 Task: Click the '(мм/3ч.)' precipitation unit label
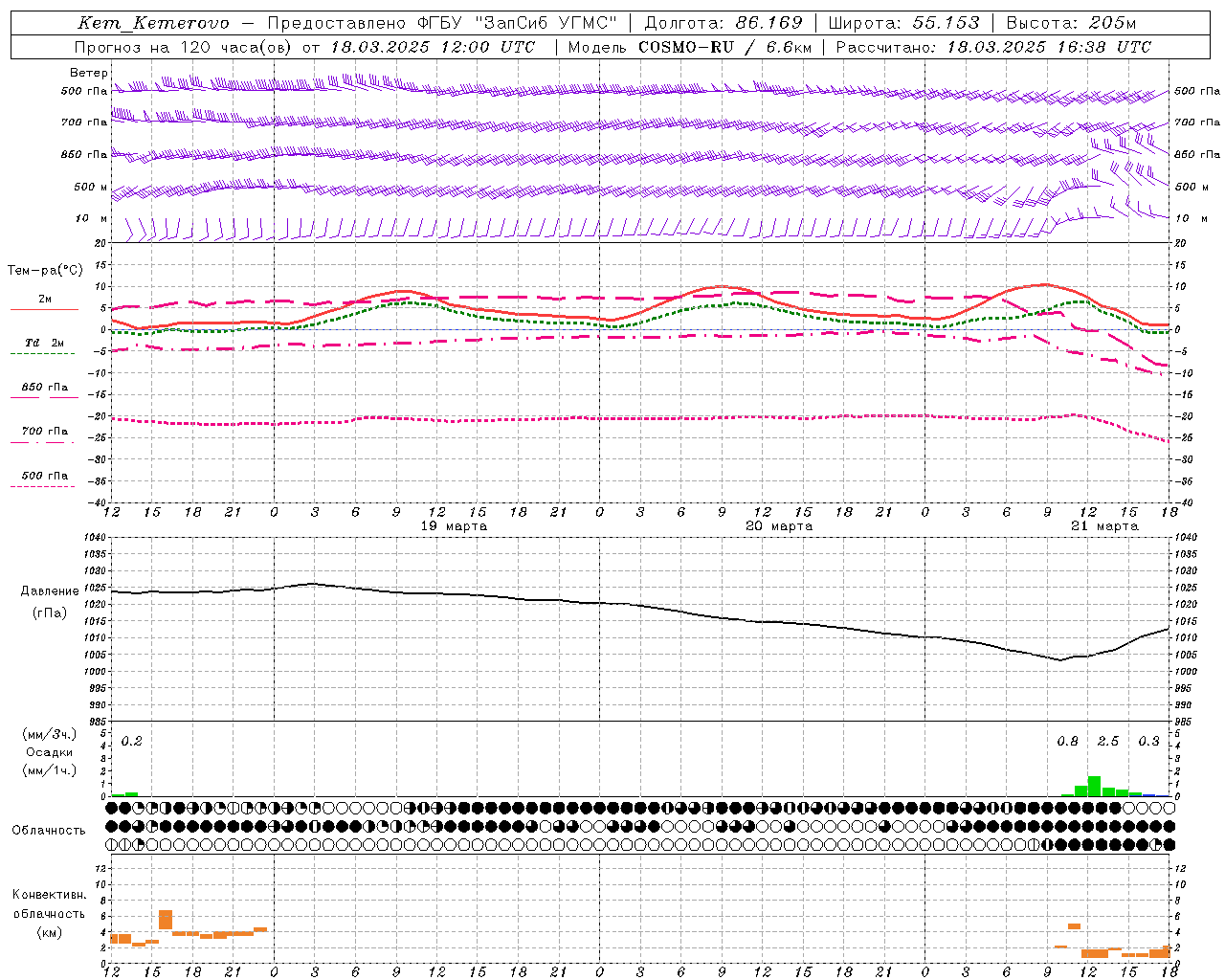click(x=49, y=734)
